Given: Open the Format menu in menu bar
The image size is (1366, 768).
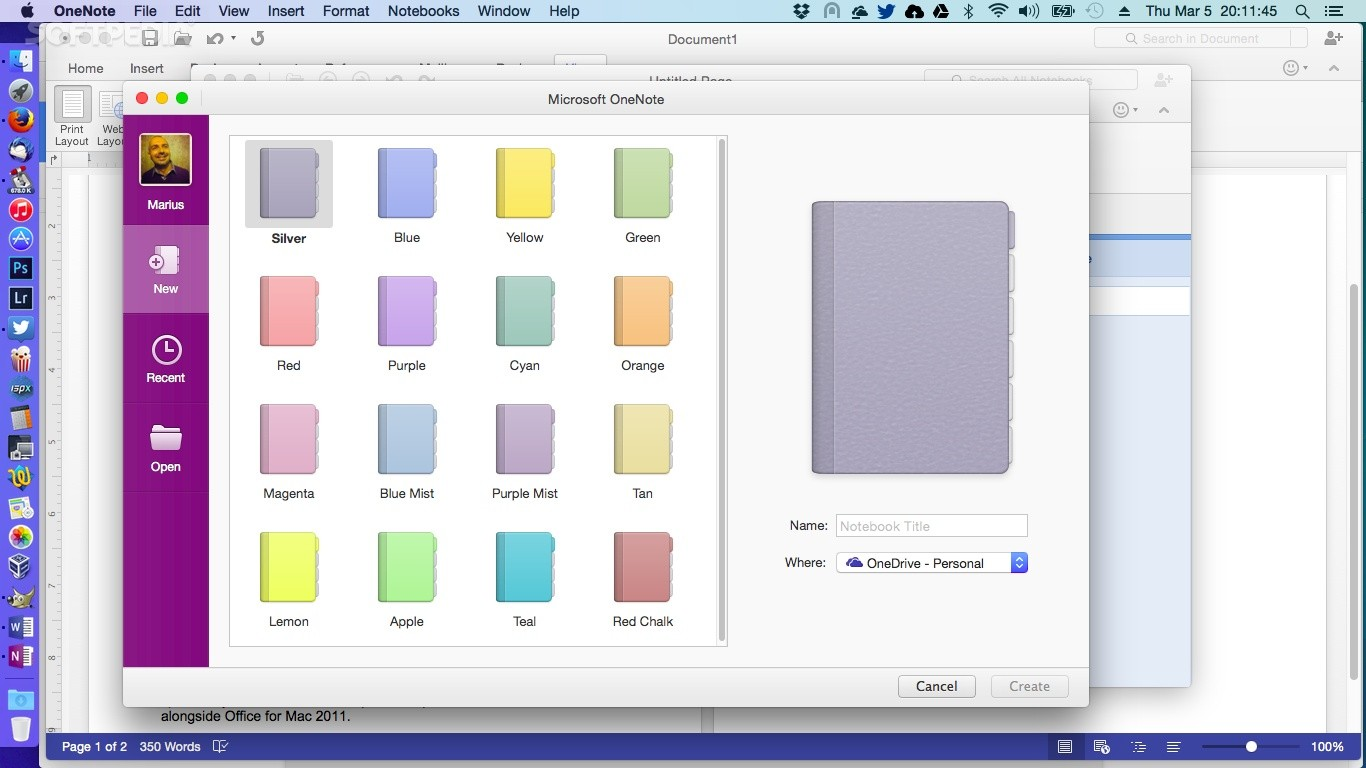Looking at the screenshot, I should (x=346, y=11).
